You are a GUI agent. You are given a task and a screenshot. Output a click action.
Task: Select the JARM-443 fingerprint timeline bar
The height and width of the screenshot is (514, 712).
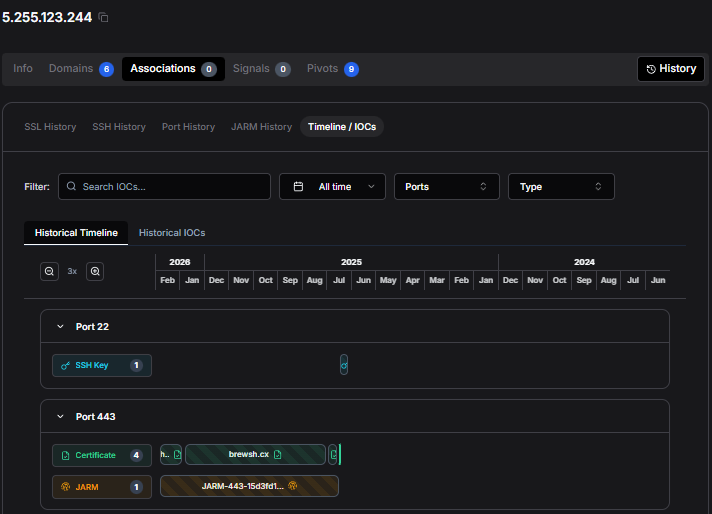click(x=250, y=487)
